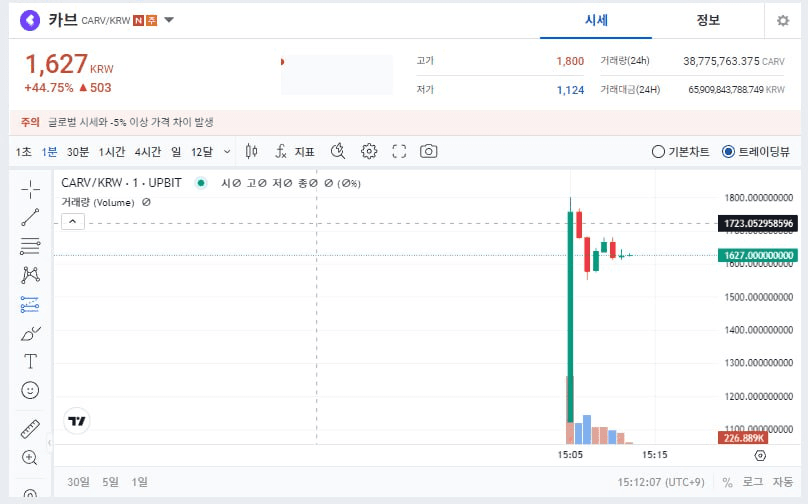The height and width of the screenshot is (504, 808).
Task: Click the +44.75% change value
Action: pos(49,88)
